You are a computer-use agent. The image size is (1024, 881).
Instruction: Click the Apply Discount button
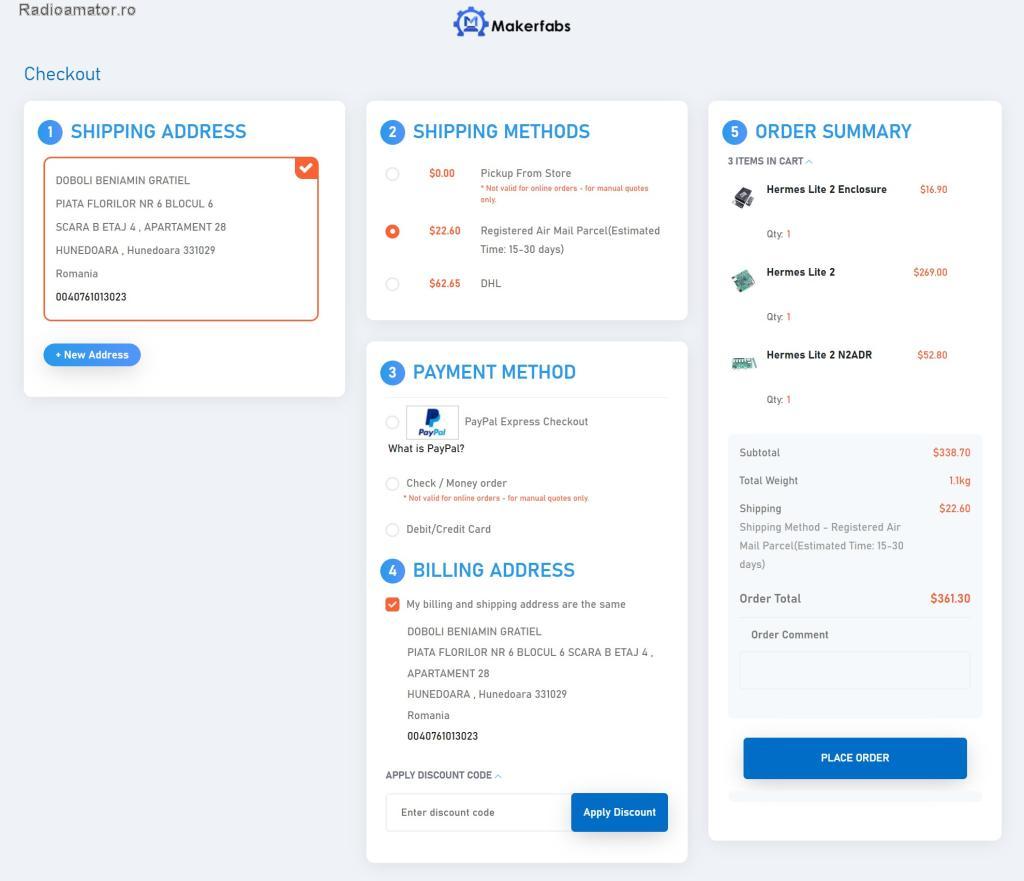(619, 812)
